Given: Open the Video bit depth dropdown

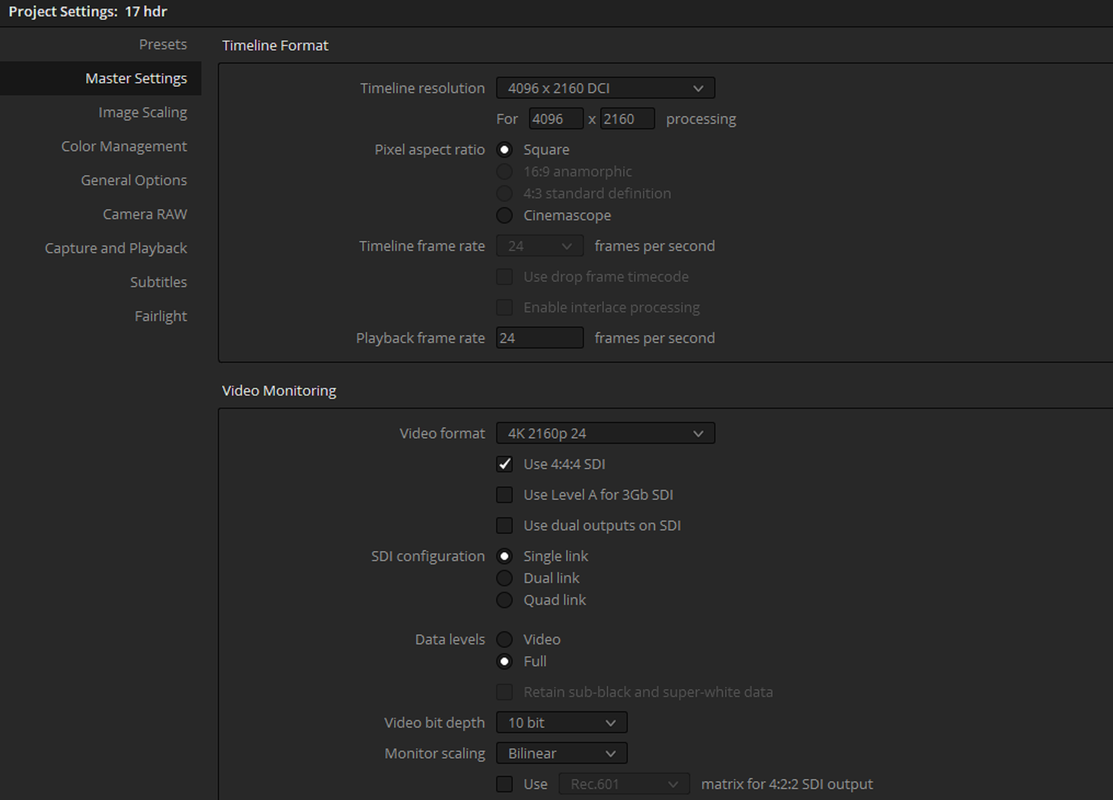Looking at the screenshot, I should pos(561,723).
